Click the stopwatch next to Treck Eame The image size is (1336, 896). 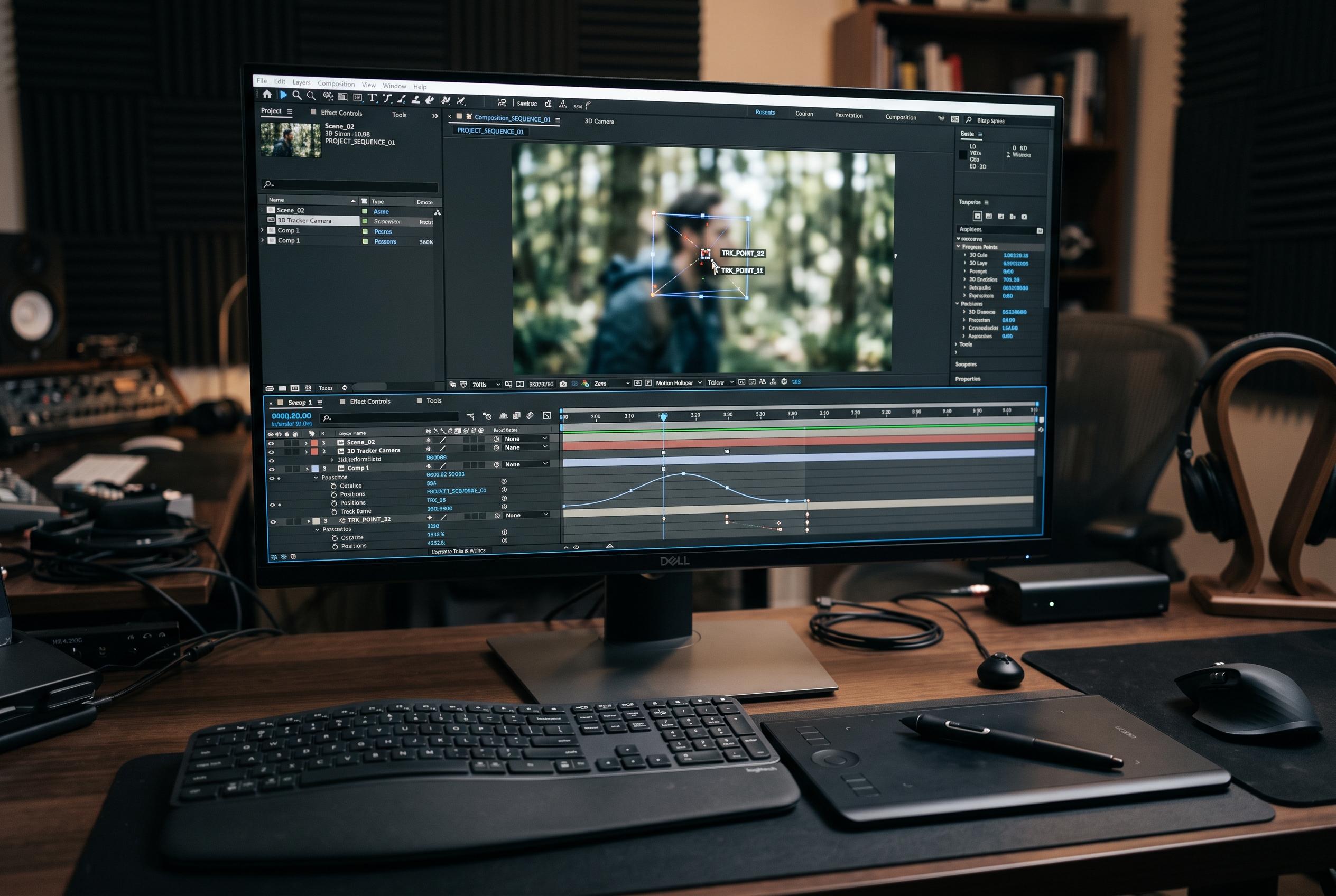334,511
